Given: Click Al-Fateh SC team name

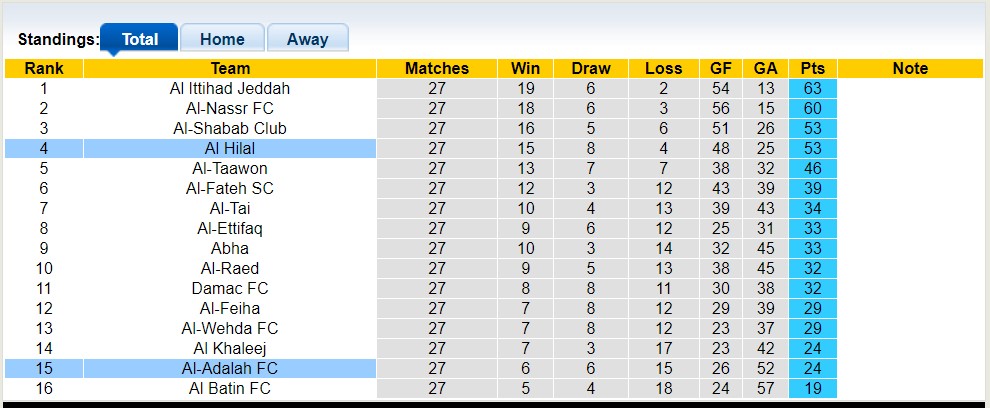Looking at the screenshot, I should pos(230,188).
